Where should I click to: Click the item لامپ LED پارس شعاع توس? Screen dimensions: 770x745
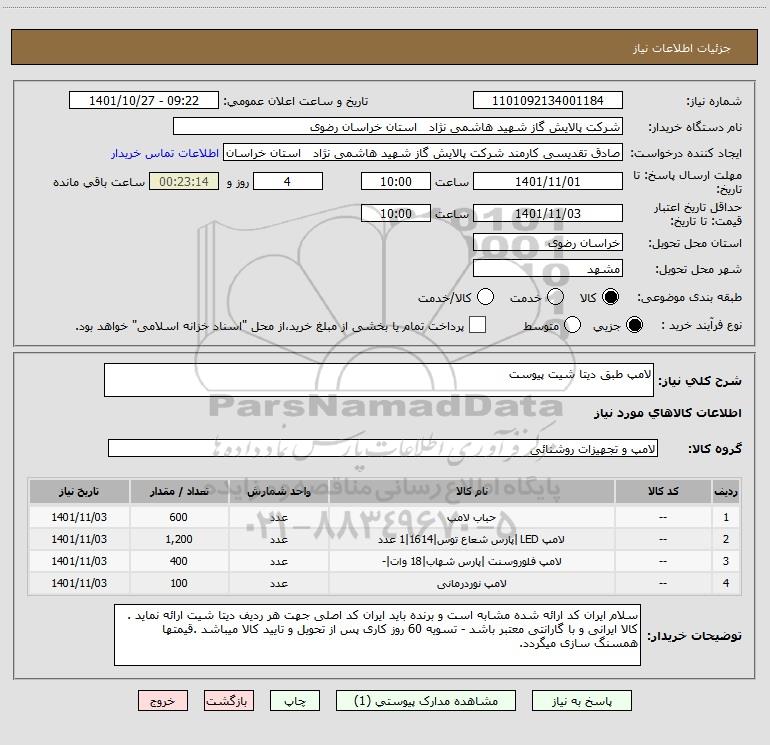pyautogui.click(x=471, y=539)
